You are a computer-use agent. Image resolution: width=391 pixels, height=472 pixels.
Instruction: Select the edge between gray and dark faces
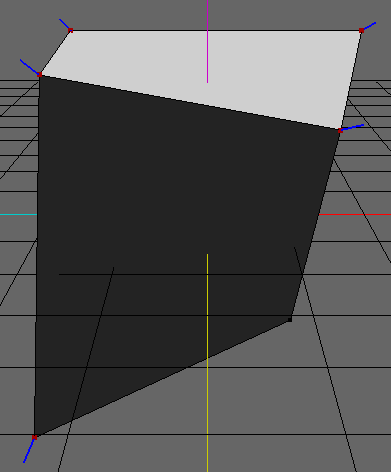190,103
